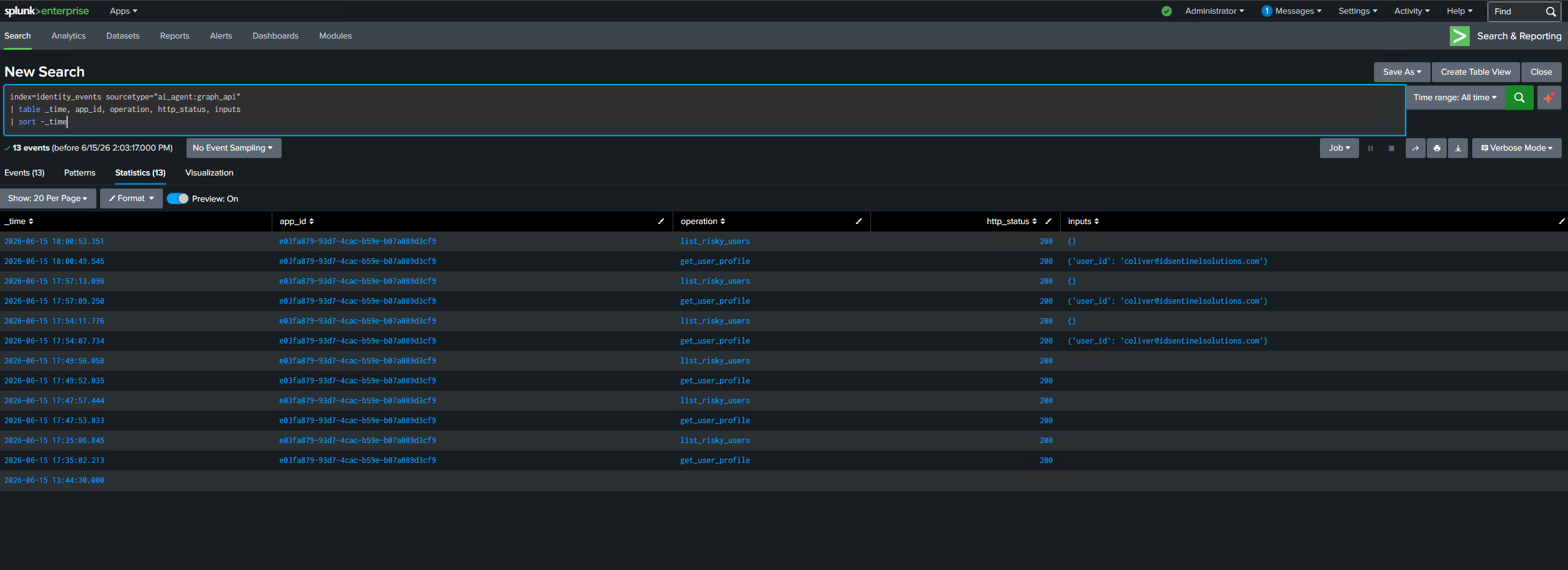This screenshot has height=570, width=1568.
Task: Print the search results
Action: click(1437, 148)
